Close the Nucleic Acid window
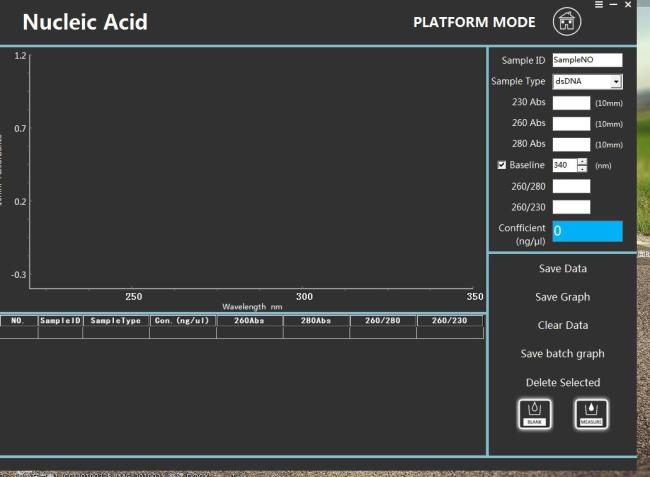650x477 pixels. coord(628,5)
